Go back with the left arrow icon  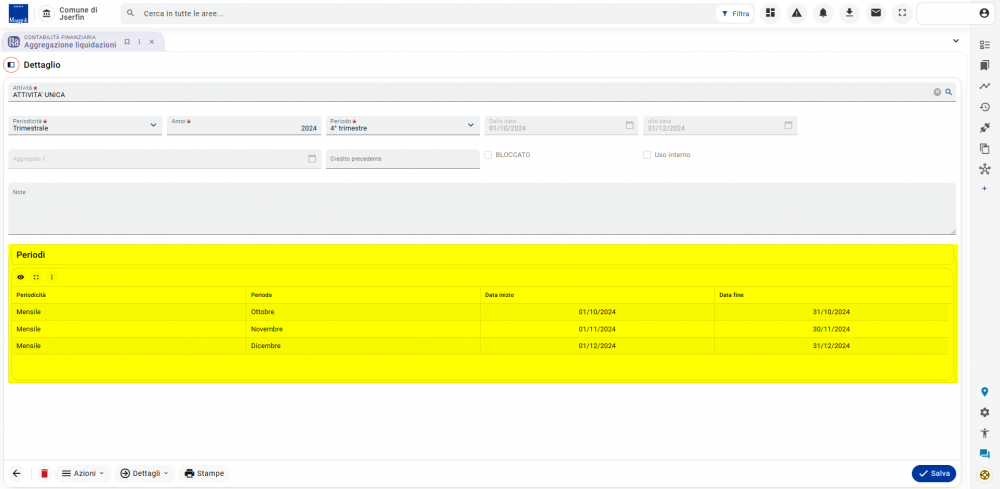(x=17, y=473)
